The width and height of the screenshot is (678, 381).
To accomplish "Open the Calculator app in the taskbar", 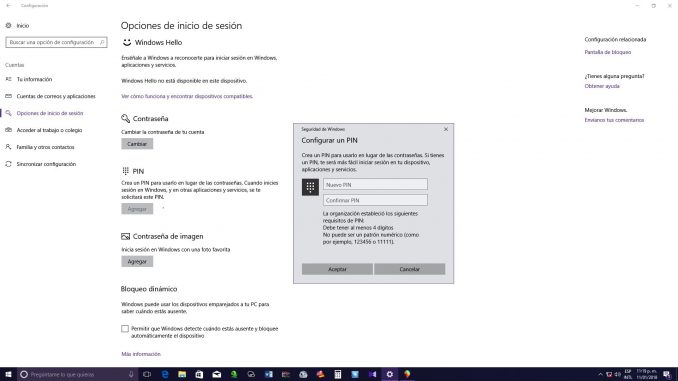I will coord(338,374).
